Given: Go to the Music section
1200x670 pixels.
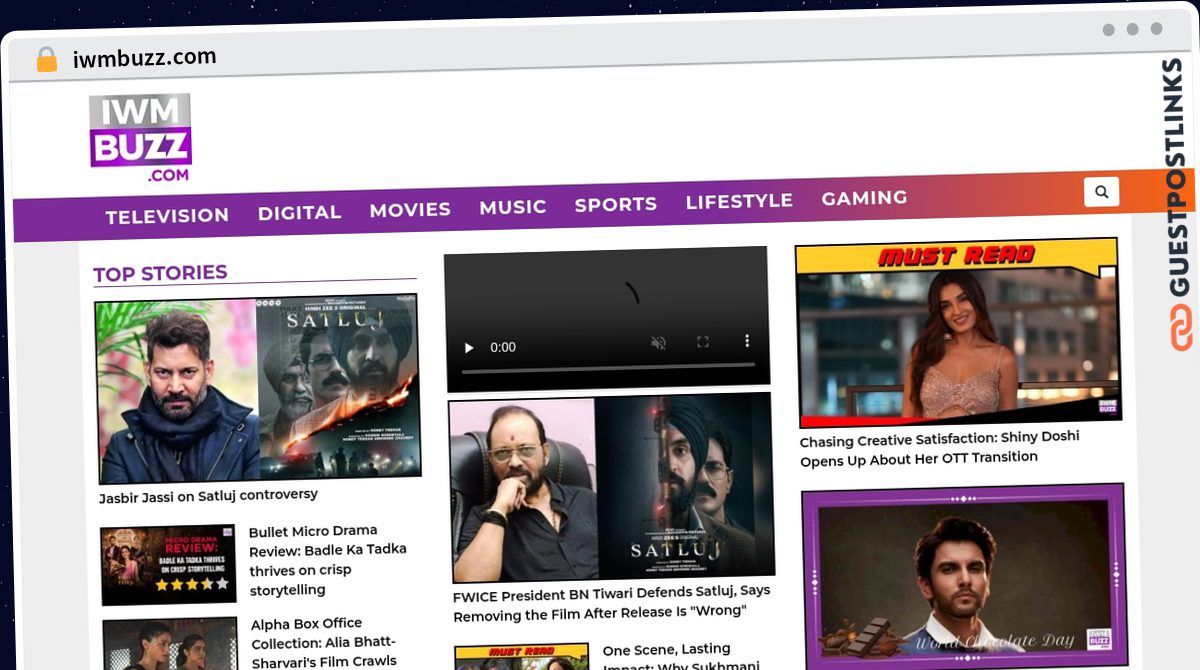Looking at the screenshot, I should tap(512, 207).
